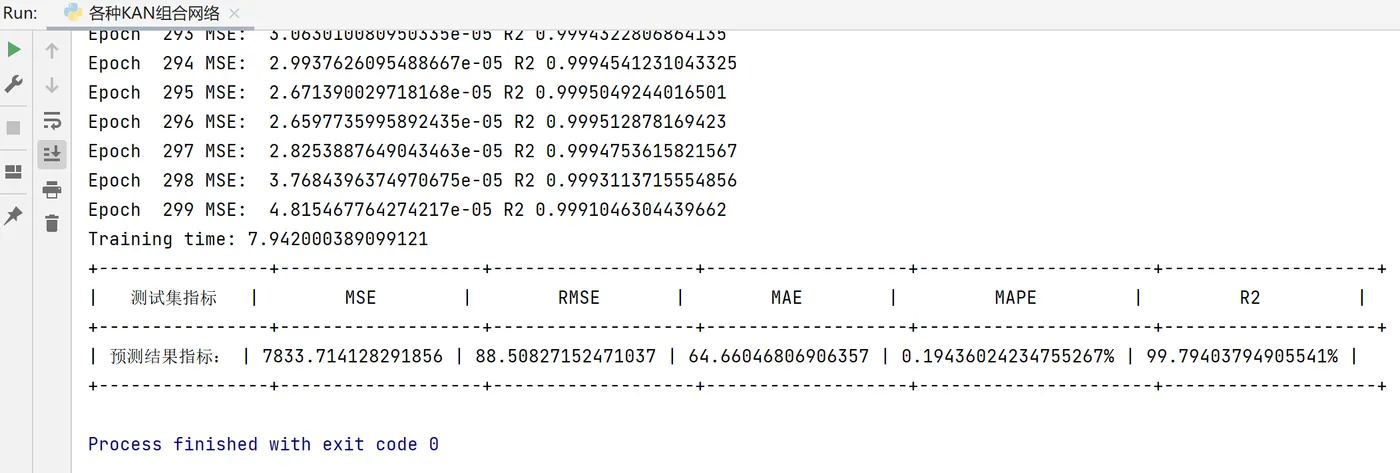
Task: Click the Restore Layout icon
Action: 14,171
